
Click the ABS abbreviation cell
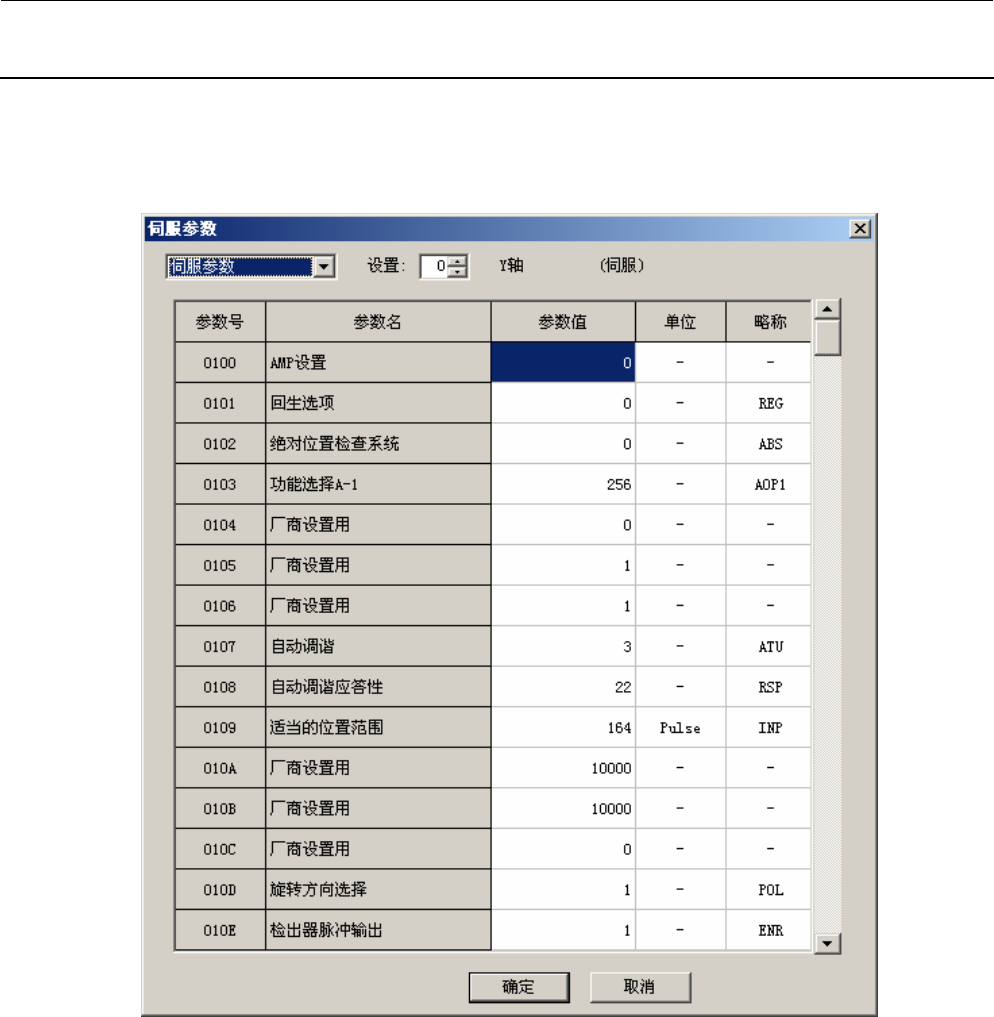click(770, 444)
